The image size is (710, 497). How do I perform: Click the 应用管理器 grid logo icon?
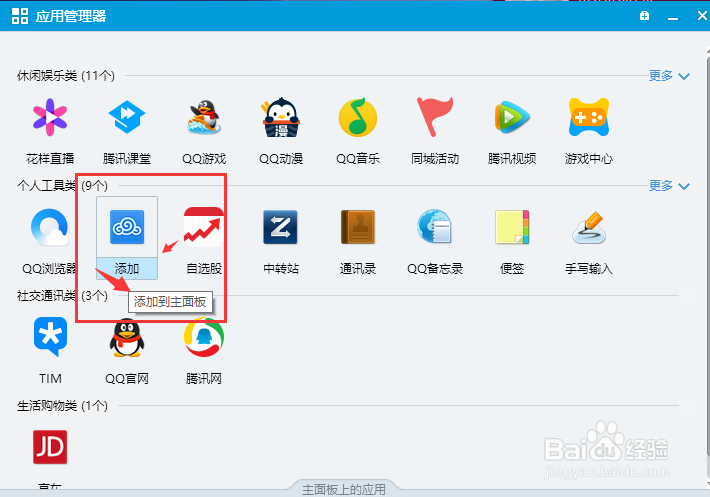[x=20, y=16]
